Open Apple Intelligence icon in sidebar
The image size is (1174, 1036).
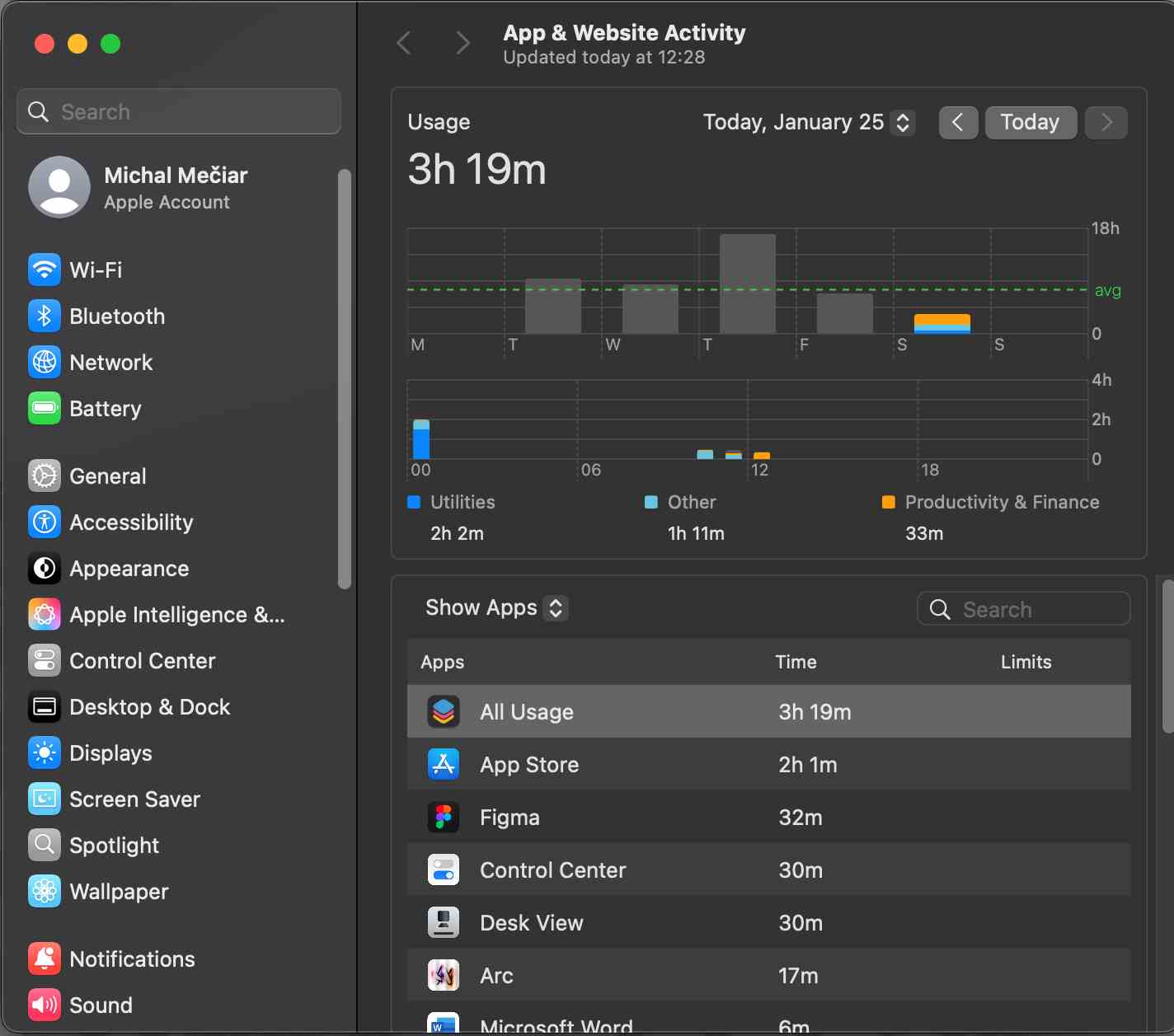[45, 614]
